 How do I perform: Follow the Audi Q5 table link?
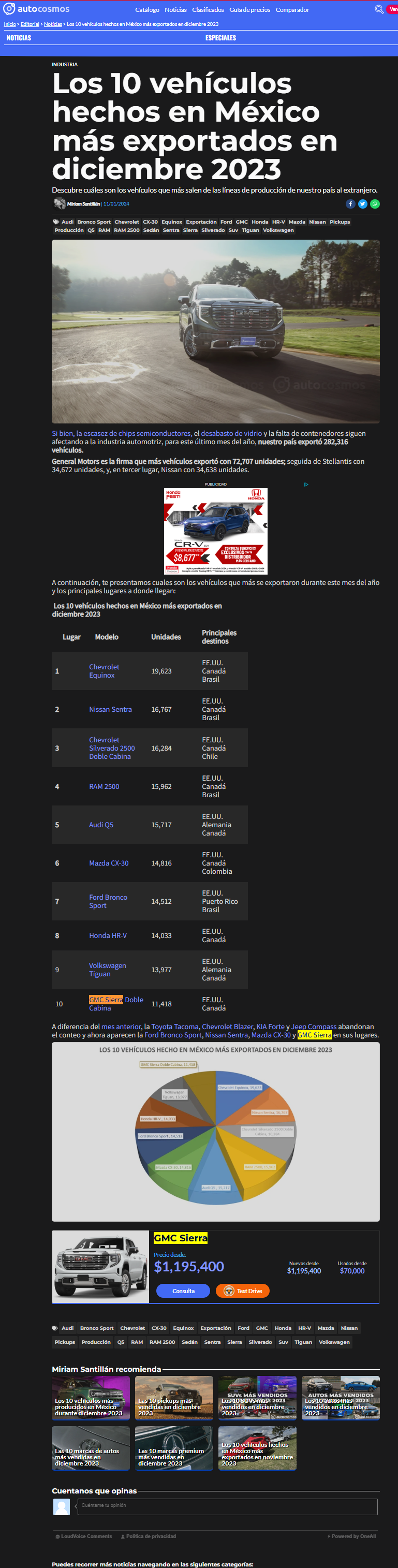click(101, 825)
